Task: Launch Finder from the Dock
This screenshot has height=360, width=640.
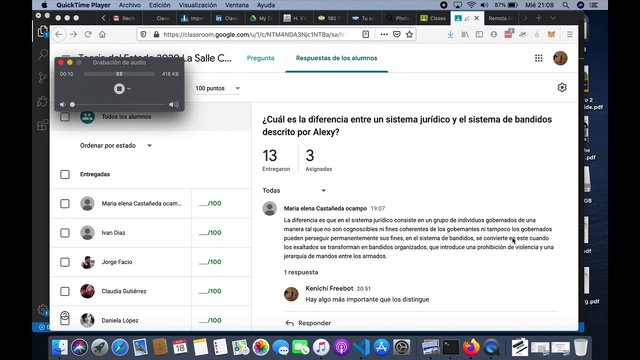Action: (60, 347)
